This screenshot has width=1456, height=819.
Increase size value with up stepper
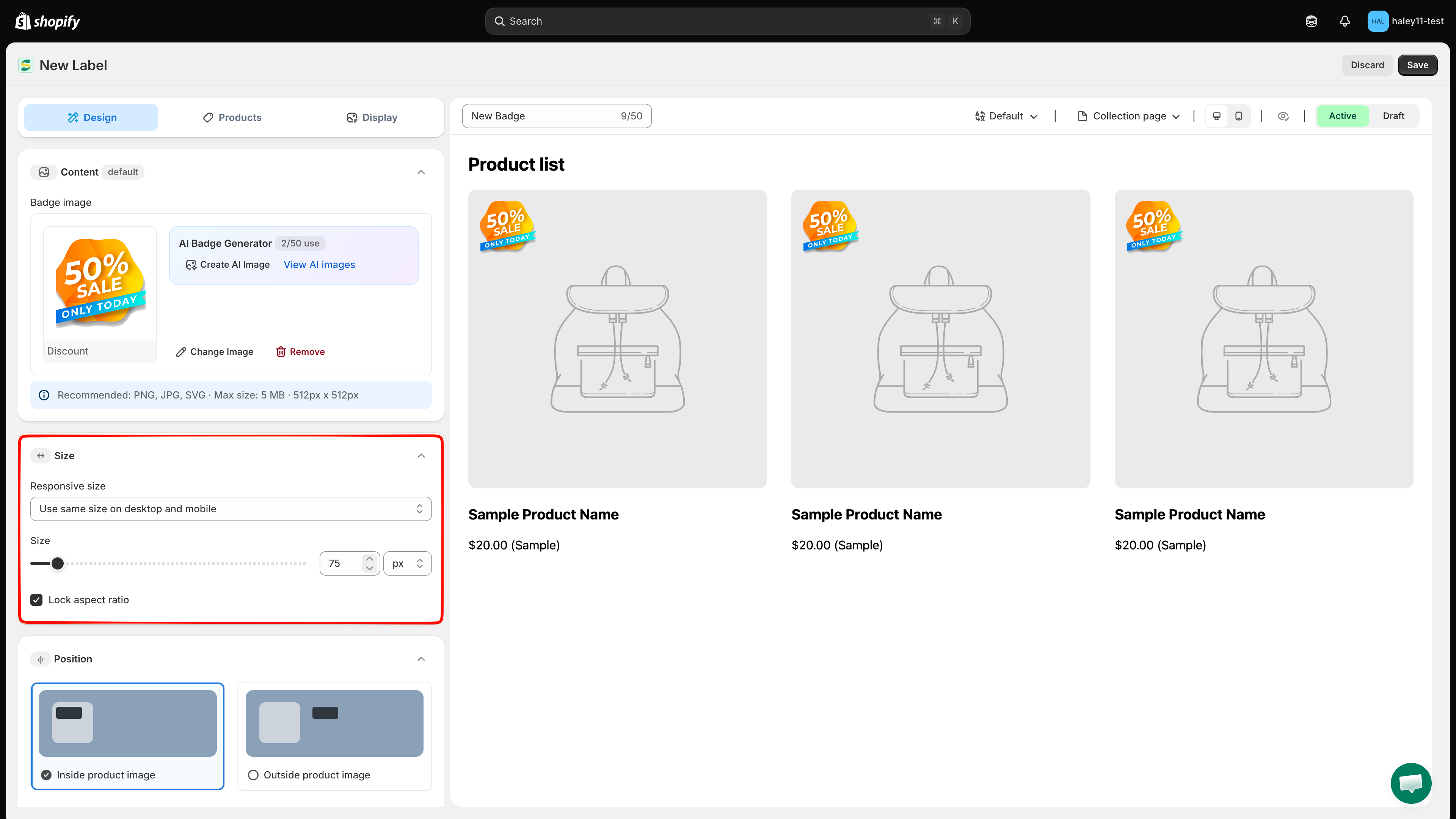pos(370,559)
